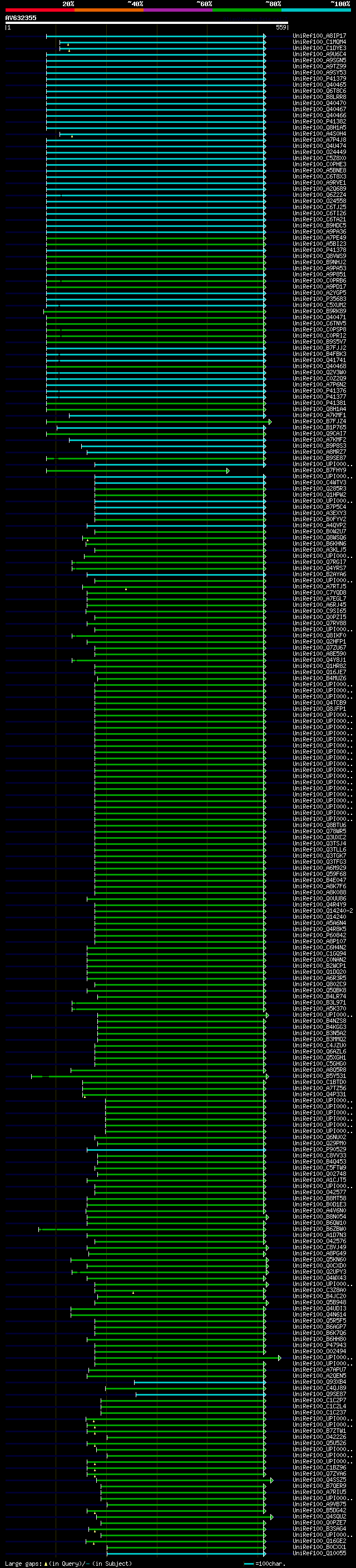Select the UniRef100_A9U6C4 hit label
The image size is (356, 1568).
[x=319, y=54]
